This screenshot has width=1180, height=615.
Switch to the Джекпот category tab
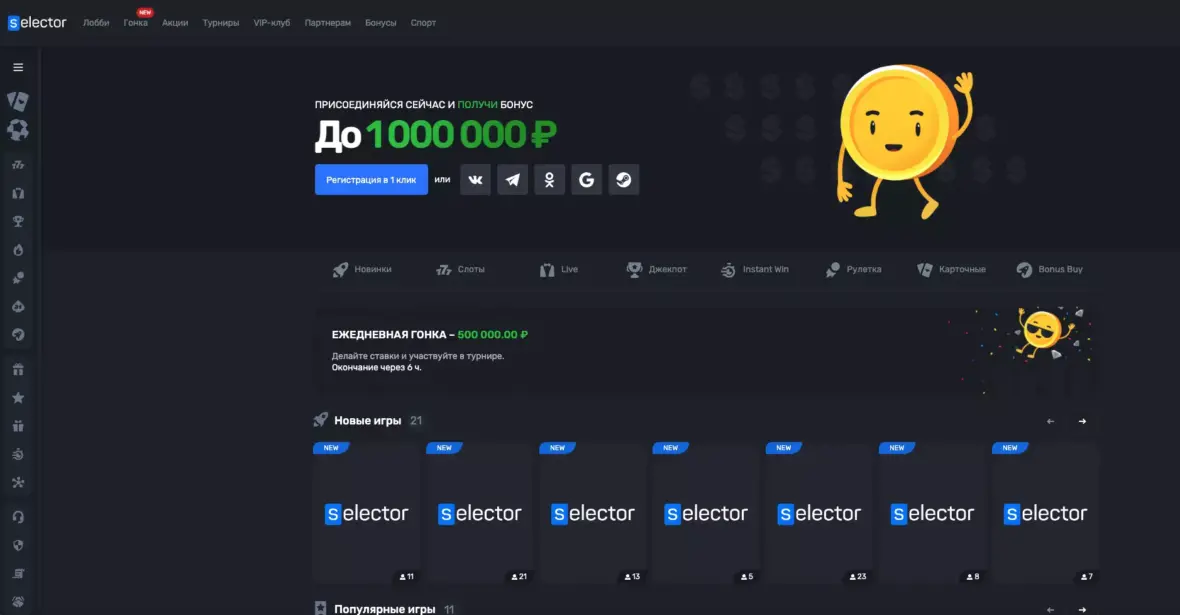coord(657,270)
